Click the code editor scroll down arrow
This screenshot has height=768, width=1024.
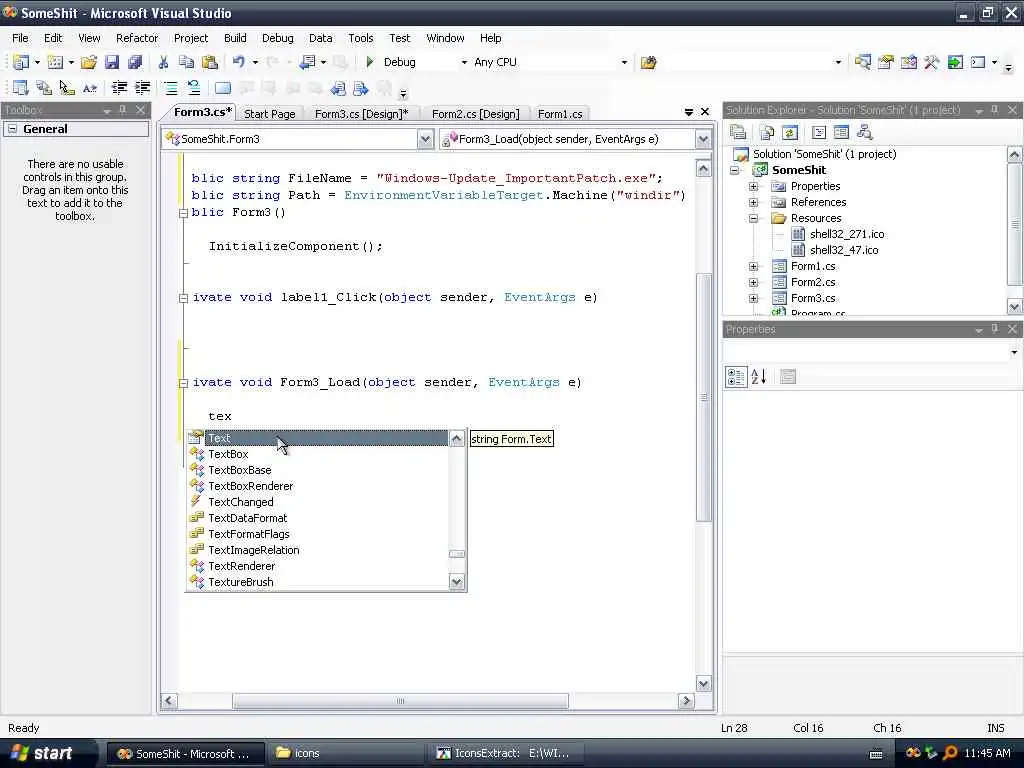point(703,684)
